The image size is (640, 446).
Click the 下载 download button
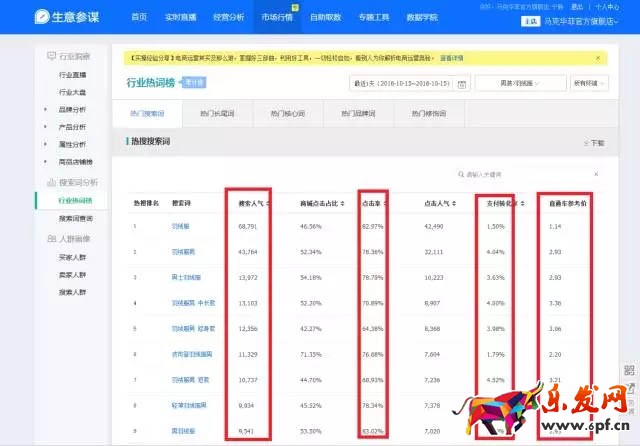coord(594,143)
